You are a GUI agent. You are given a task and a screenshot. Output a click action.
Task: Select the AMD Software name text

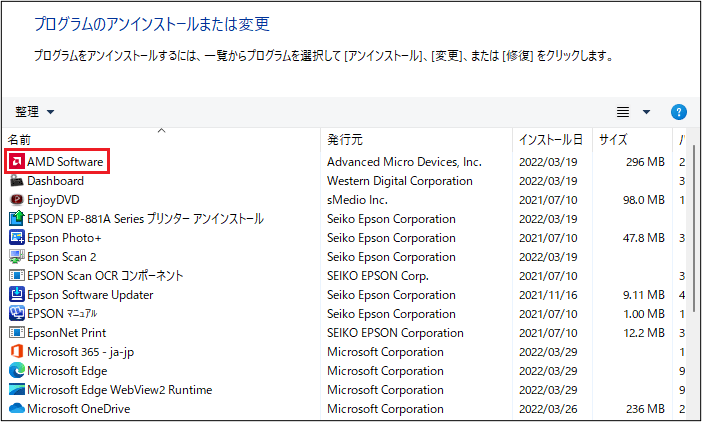point(65,162)
